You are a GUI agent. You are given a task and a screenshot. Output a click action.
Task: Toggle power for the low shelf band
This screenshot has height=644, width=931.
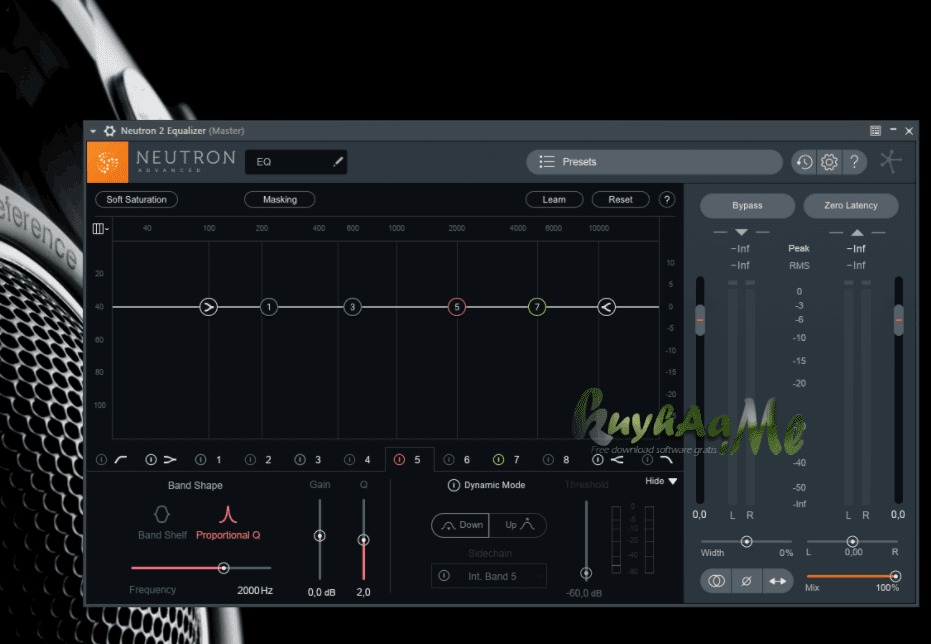[x=151, y=459]
